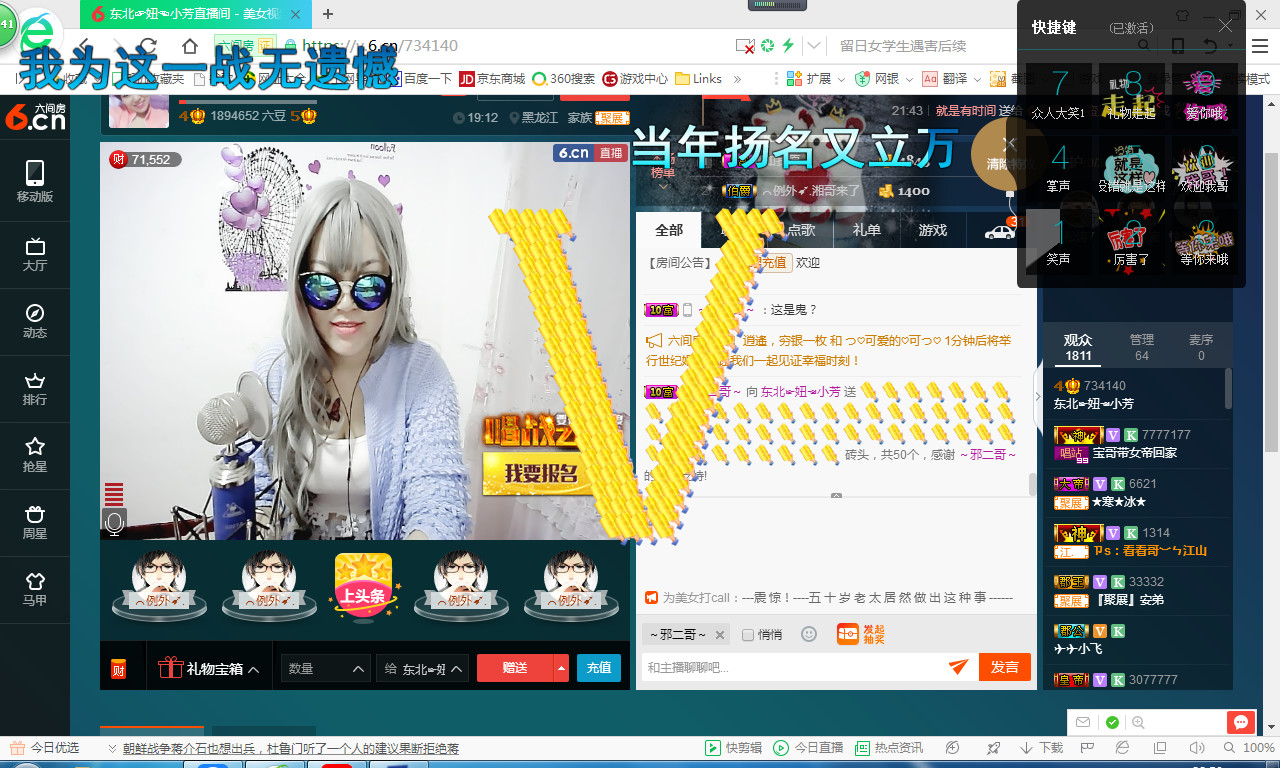
Task: Click the microphone icon on the video
Action: pyautogui.click(x=114, y=522)
